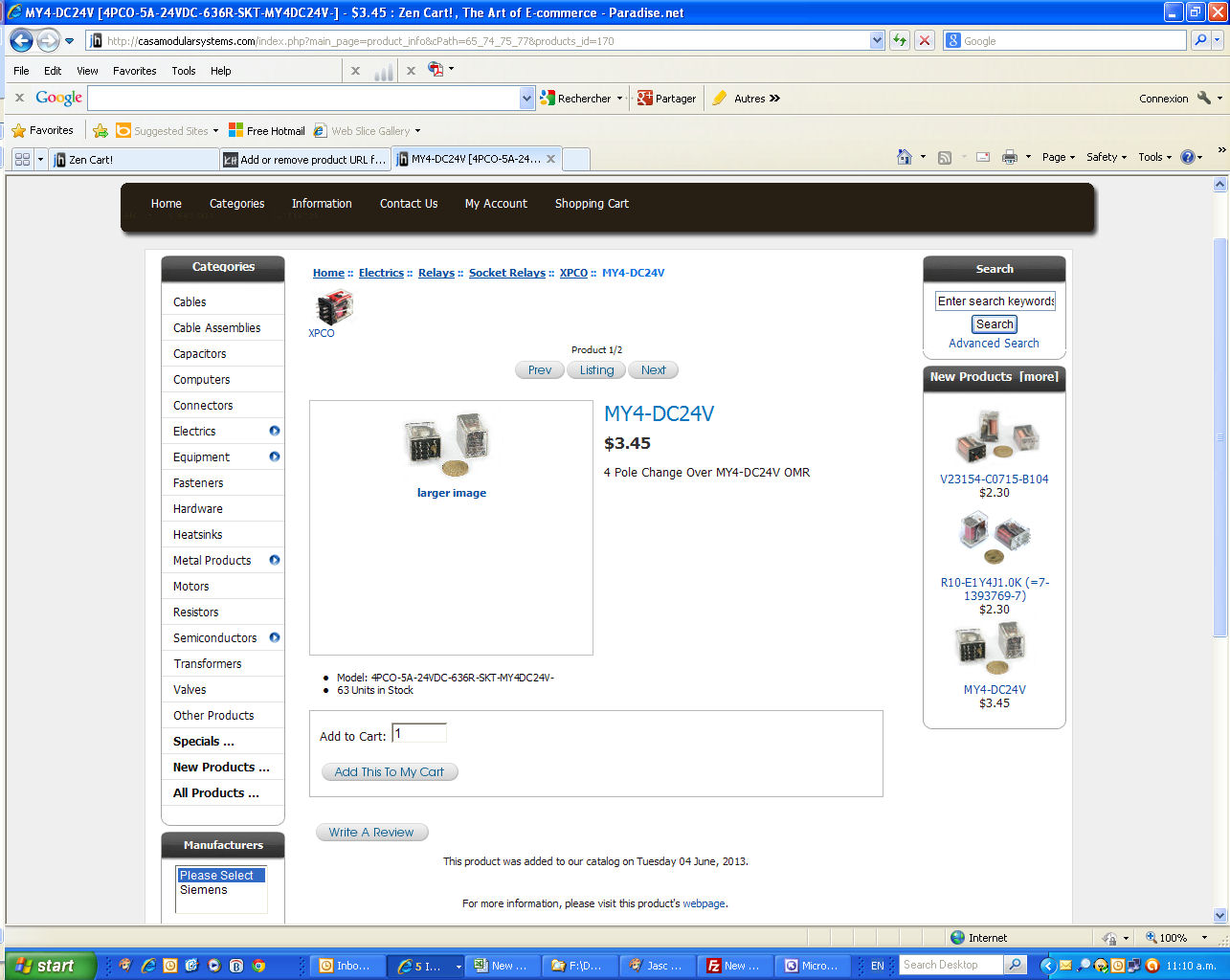The width and height of the screenshot is (1230, 980).
Task: Select Siemens in Manufacturers list
Action: click(204, 890)
